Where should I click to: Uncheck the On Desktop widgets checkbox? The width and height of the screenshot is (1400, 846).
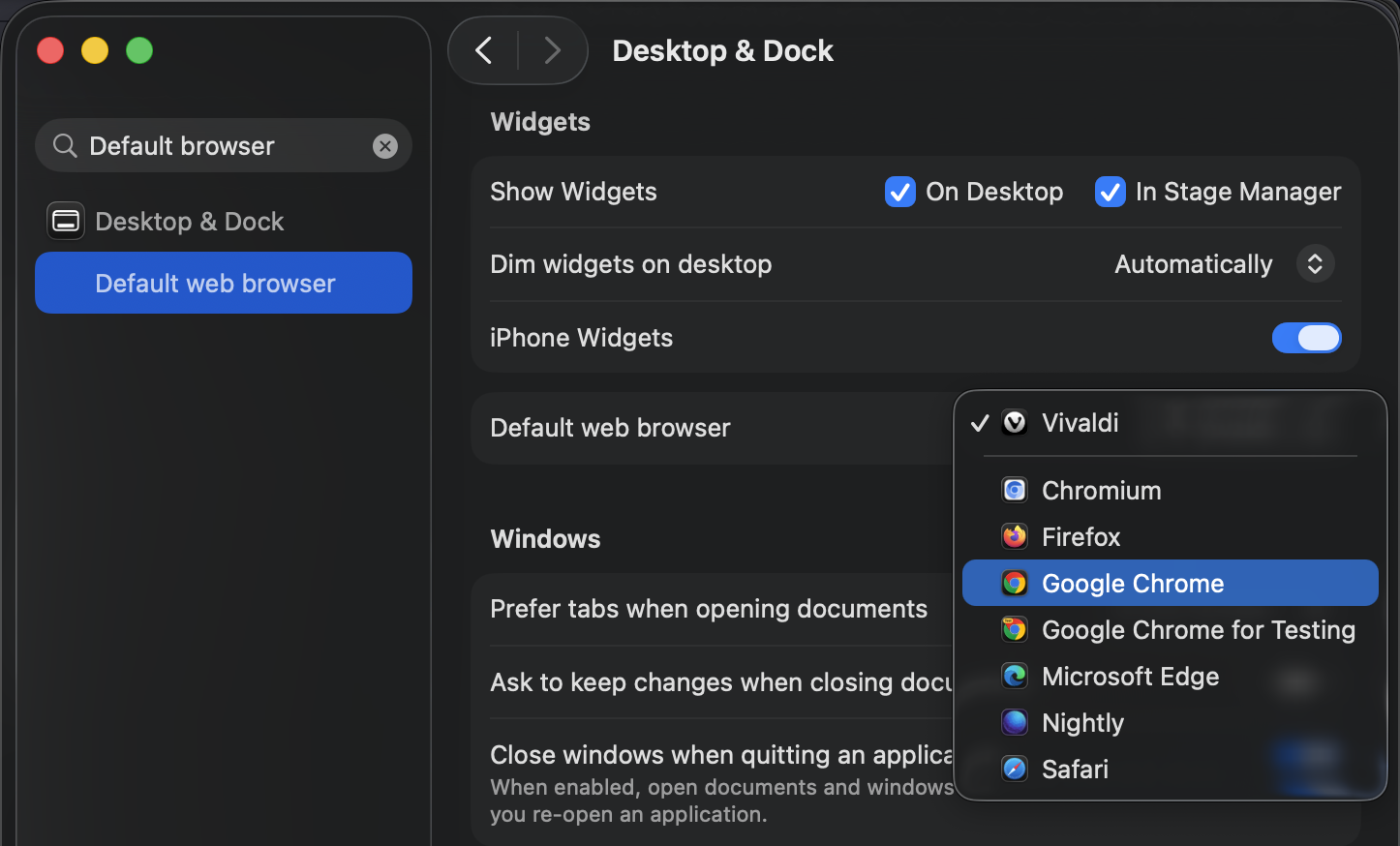pos(899,192)
